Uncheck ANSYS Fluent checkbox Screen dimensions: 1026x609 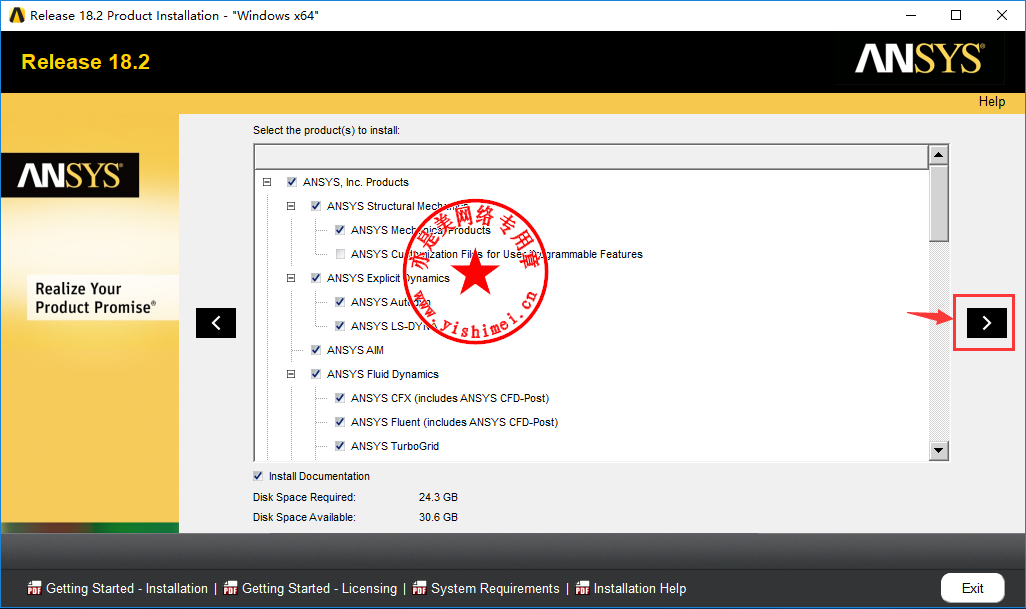pos(340,422)
